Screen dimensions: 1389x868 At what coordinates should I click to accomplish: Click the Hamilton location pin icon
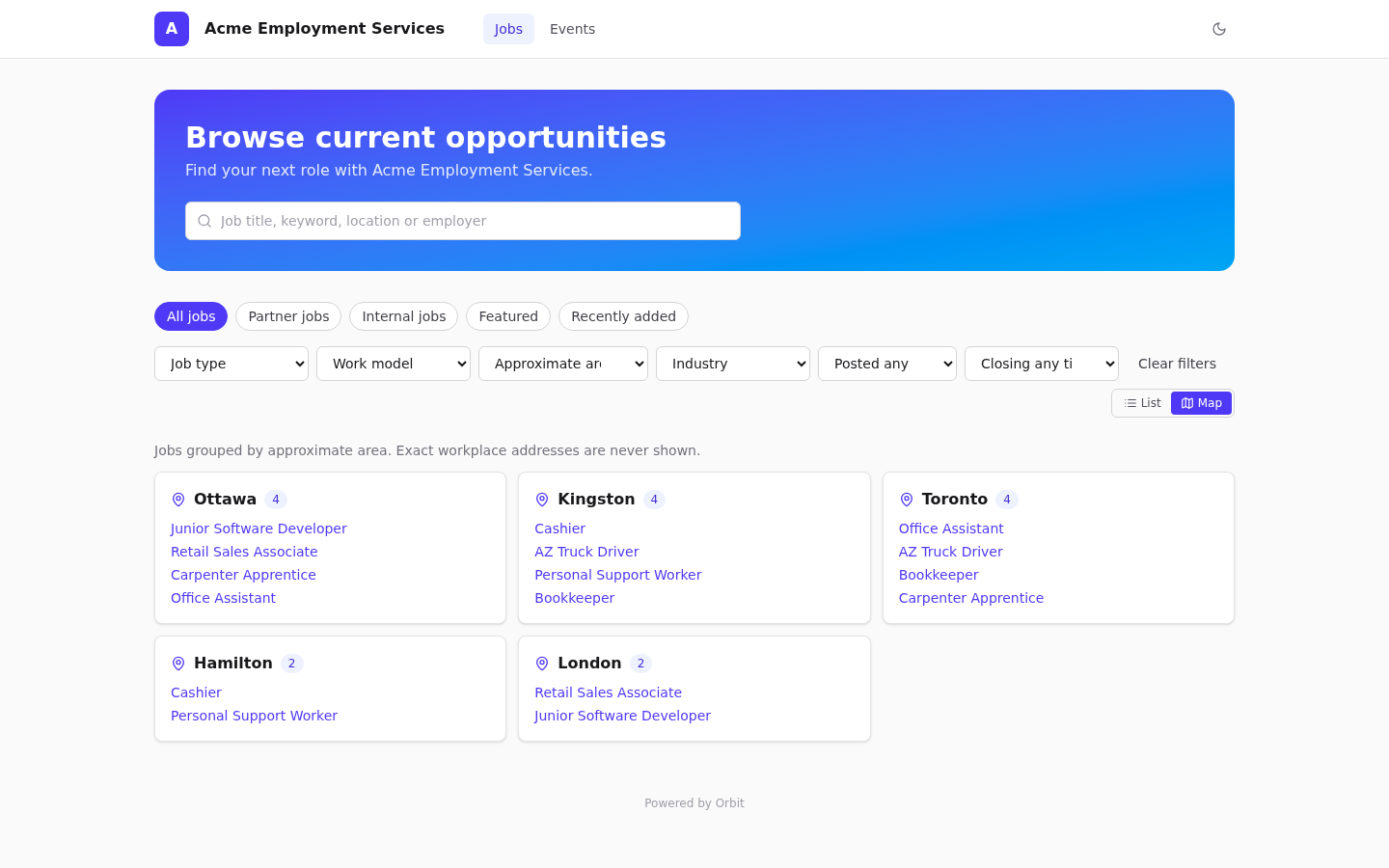(x=178, y=664)
